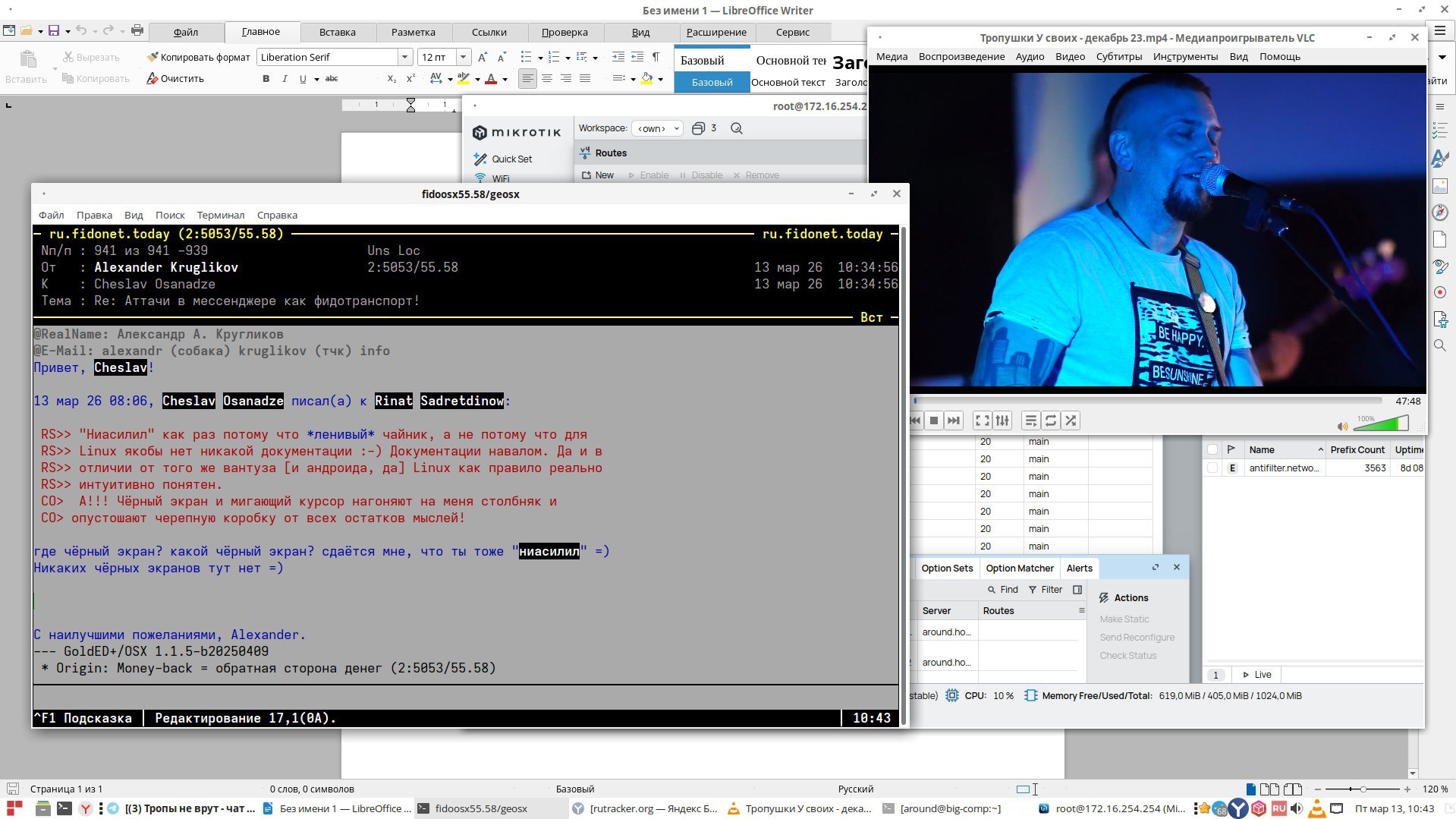Image resolution: width=1456 pixels, height=819 pixels.
Task: Open the font name dropdown arrow
Action: (x=404, y=57)
